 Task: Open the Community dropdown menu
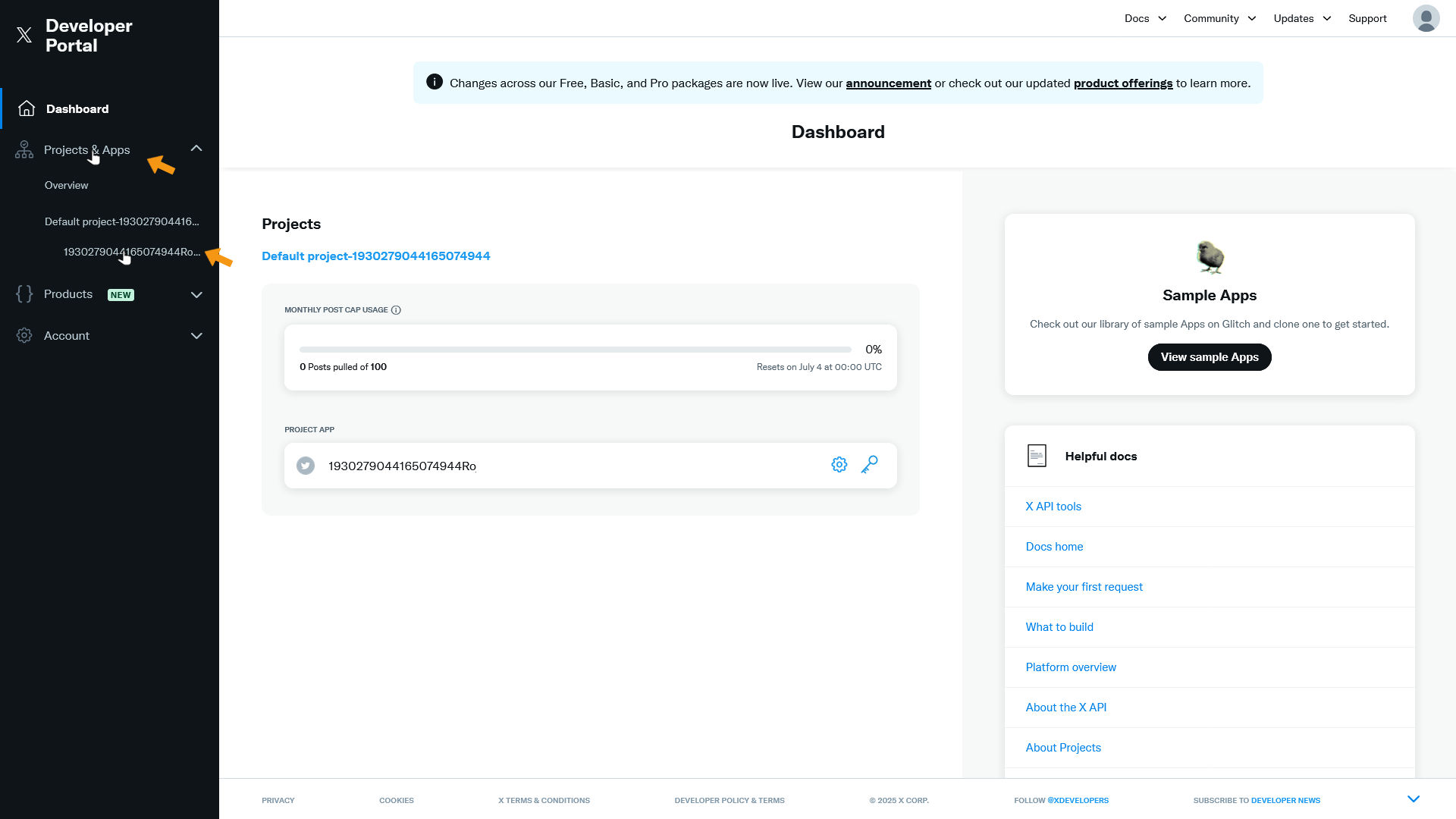click(x=1219, y=18)
